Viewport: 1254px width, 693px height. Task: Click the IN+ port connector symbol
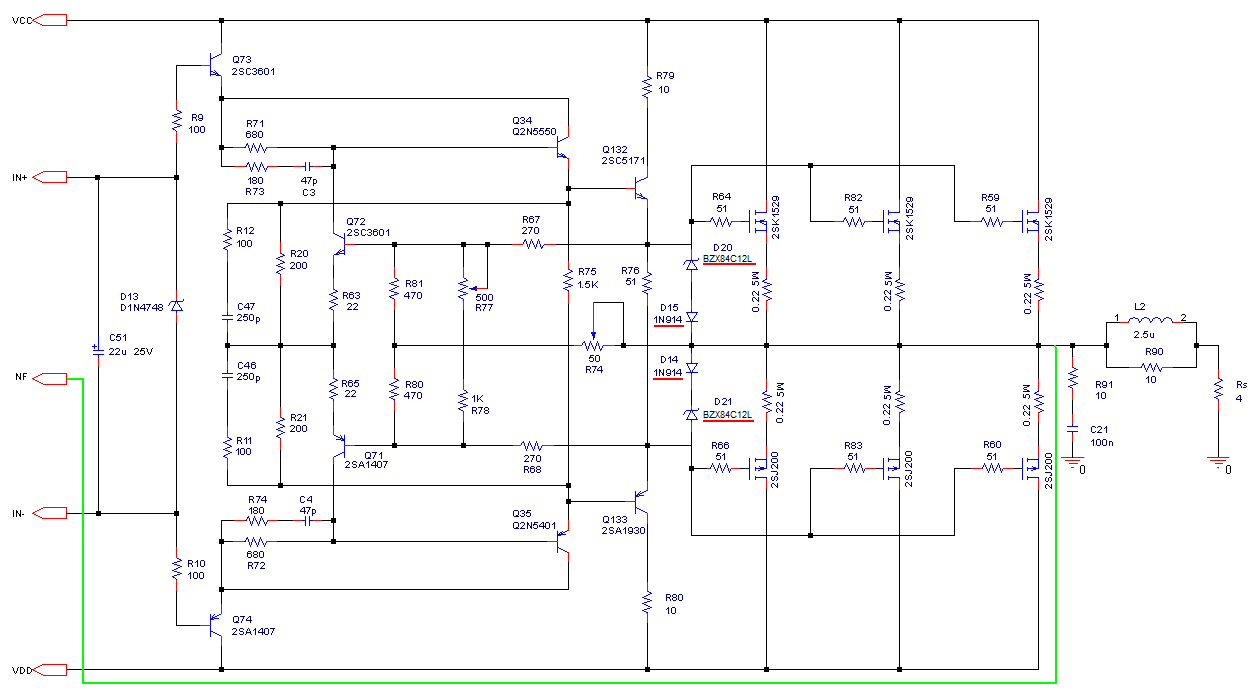[50, 177]
